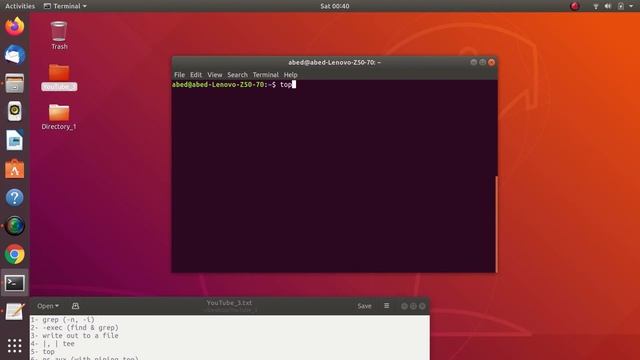The height and width of the screenshot is (360, 640).
Task: Click the terminal scrollbar
Action: [496, 224]
